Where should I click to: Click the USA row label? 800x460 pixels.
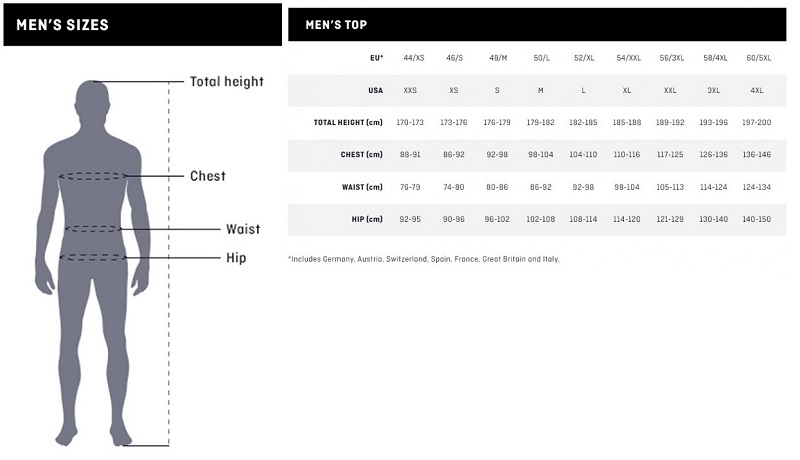click(x=376, y=90)
